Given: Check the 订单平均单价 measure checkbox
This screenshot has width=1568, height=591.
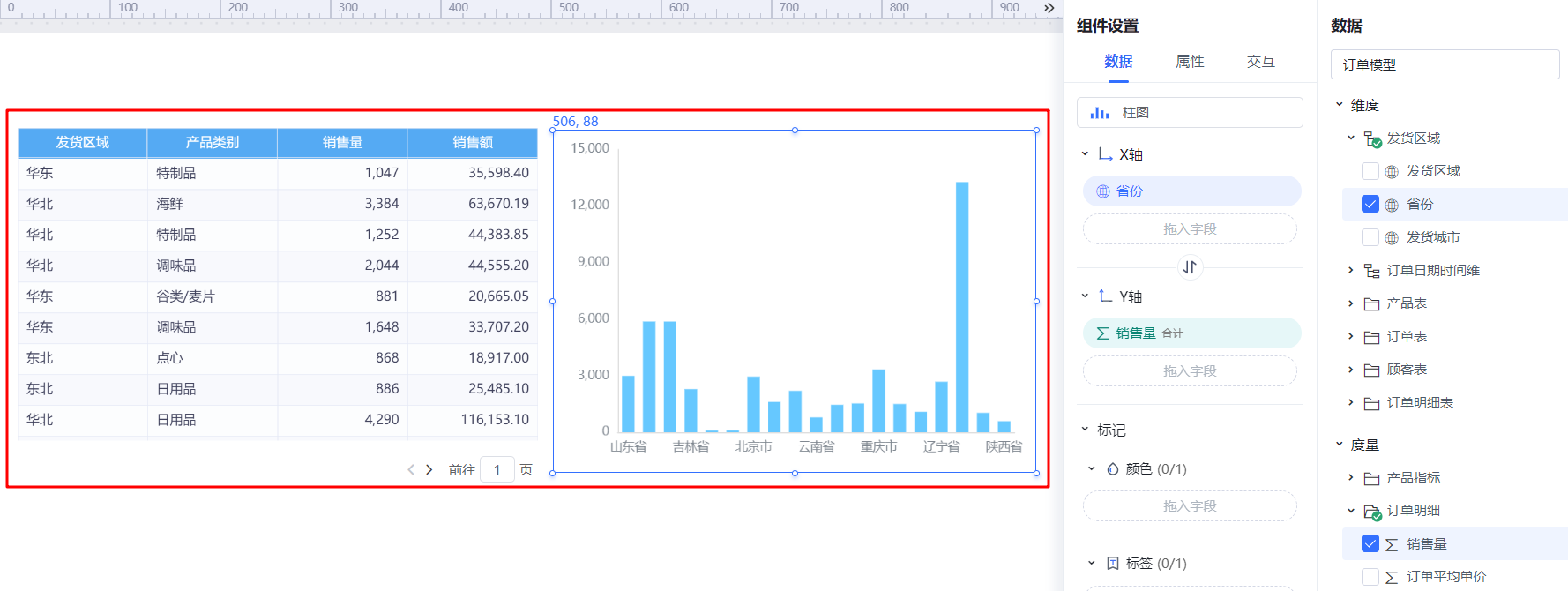Looking at the screenshot, I should [x=1370, y=577].
